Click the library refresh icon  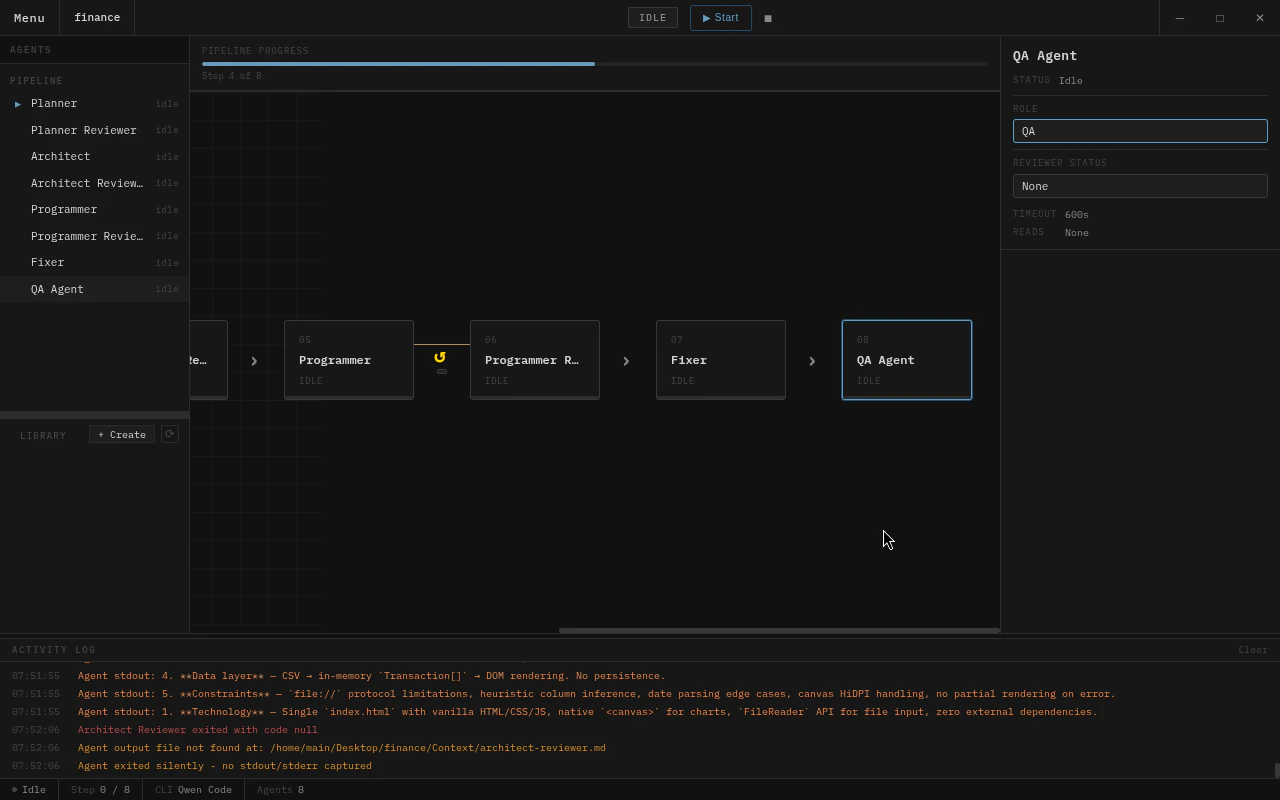click(x=170, y=434)
